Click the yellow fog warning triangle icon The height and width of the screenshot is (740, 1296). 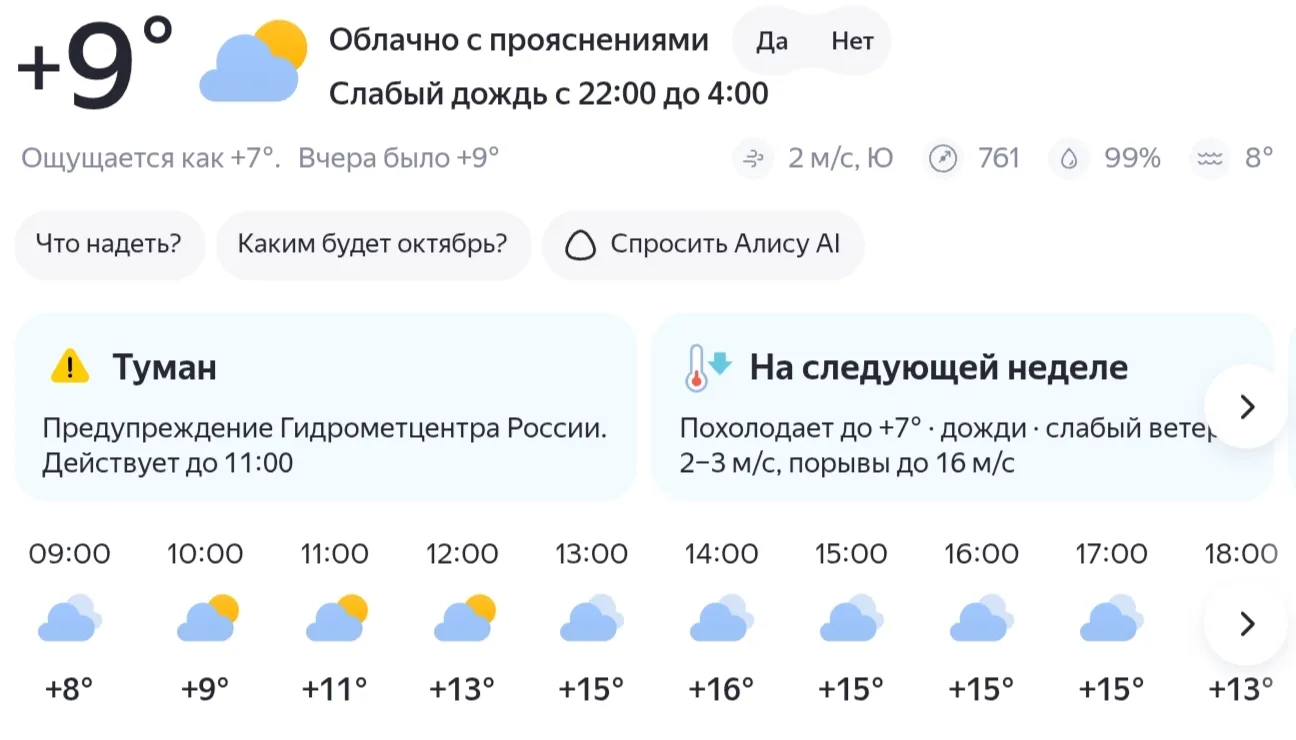pos(70,367)
